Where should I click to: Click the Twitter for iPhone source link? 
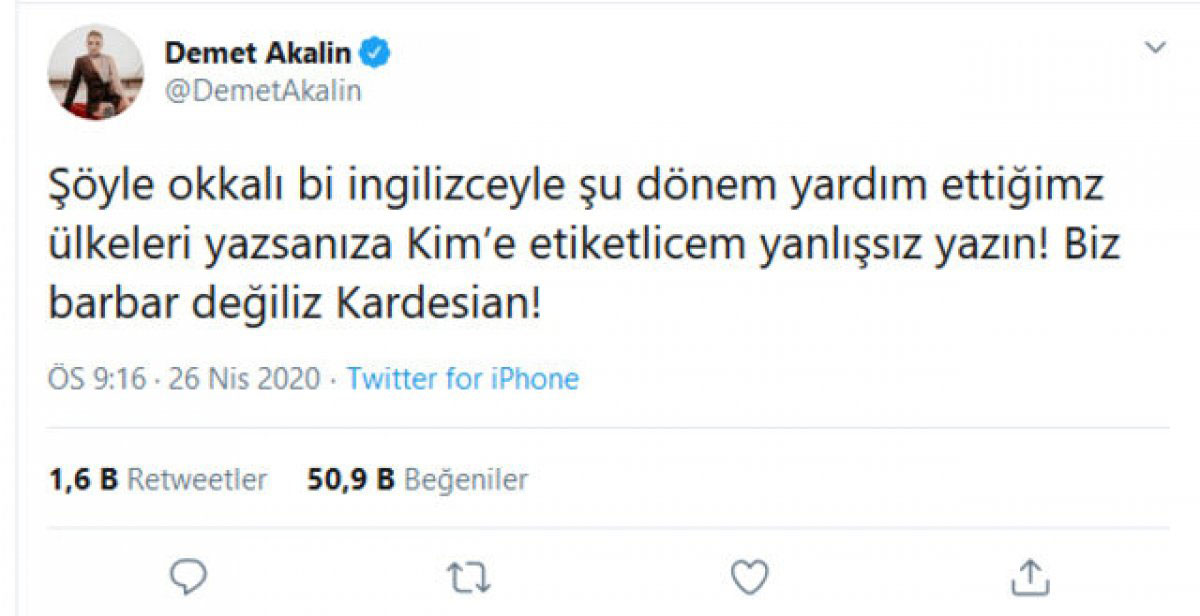463,379
